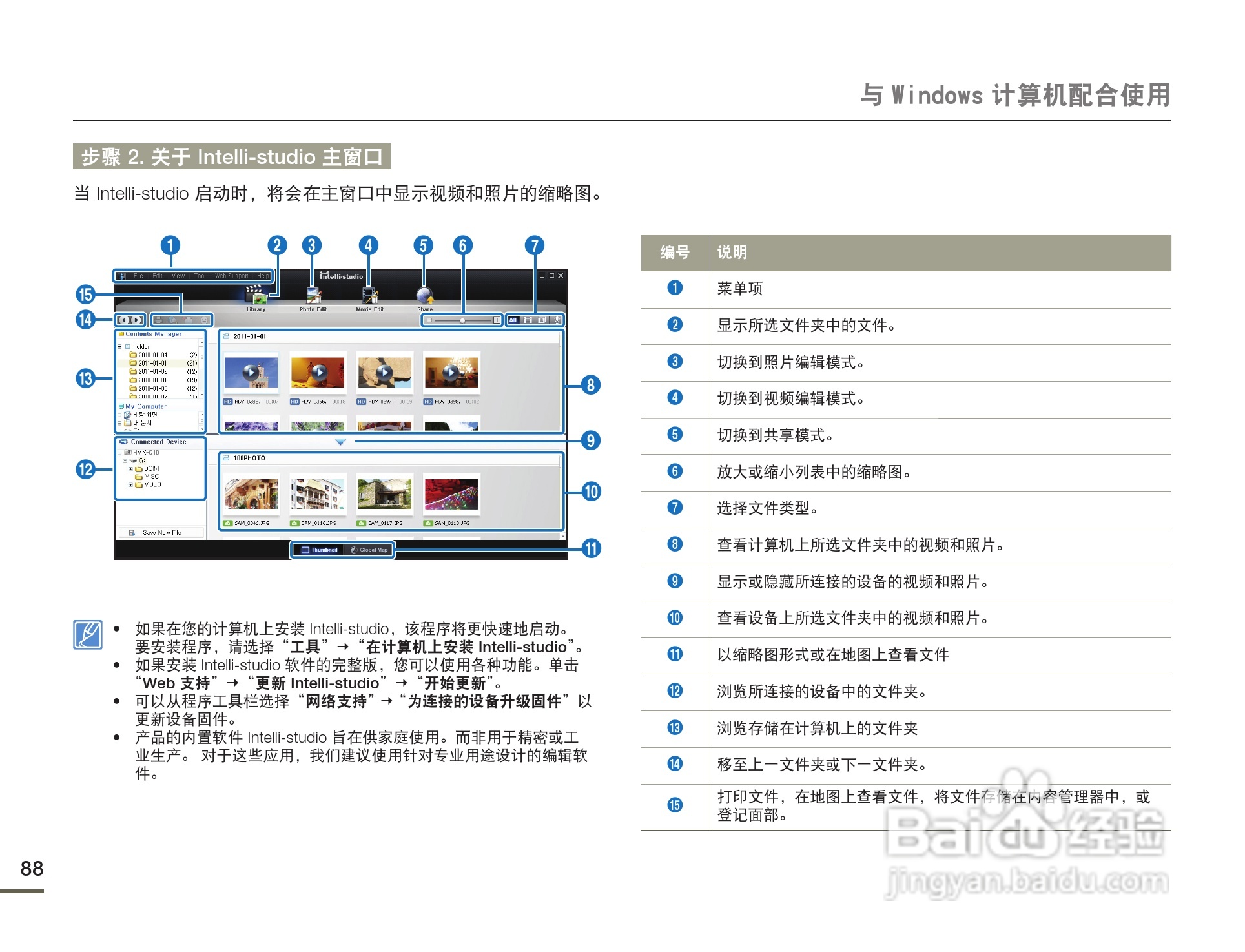Select the DCIM folder on device
The width and height of the screenshot is (1245, 952).
pos(147,469)
